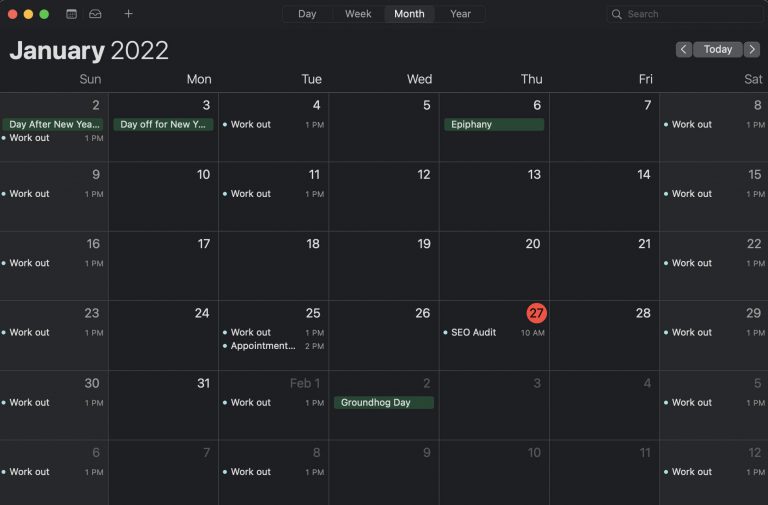Image resolution: width=768 pixels, height=505 pixels.
Task: Select Day off for New Year event
Action: [165, 125]
